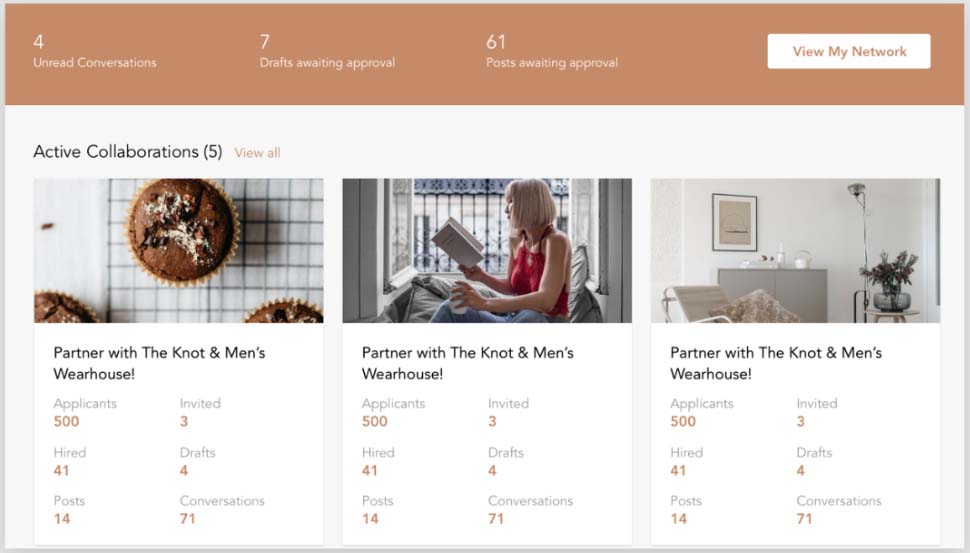This screenshot has height=553, width=970.
Task: View the first card's 14 Posts count
Action: tap(62, 519)
